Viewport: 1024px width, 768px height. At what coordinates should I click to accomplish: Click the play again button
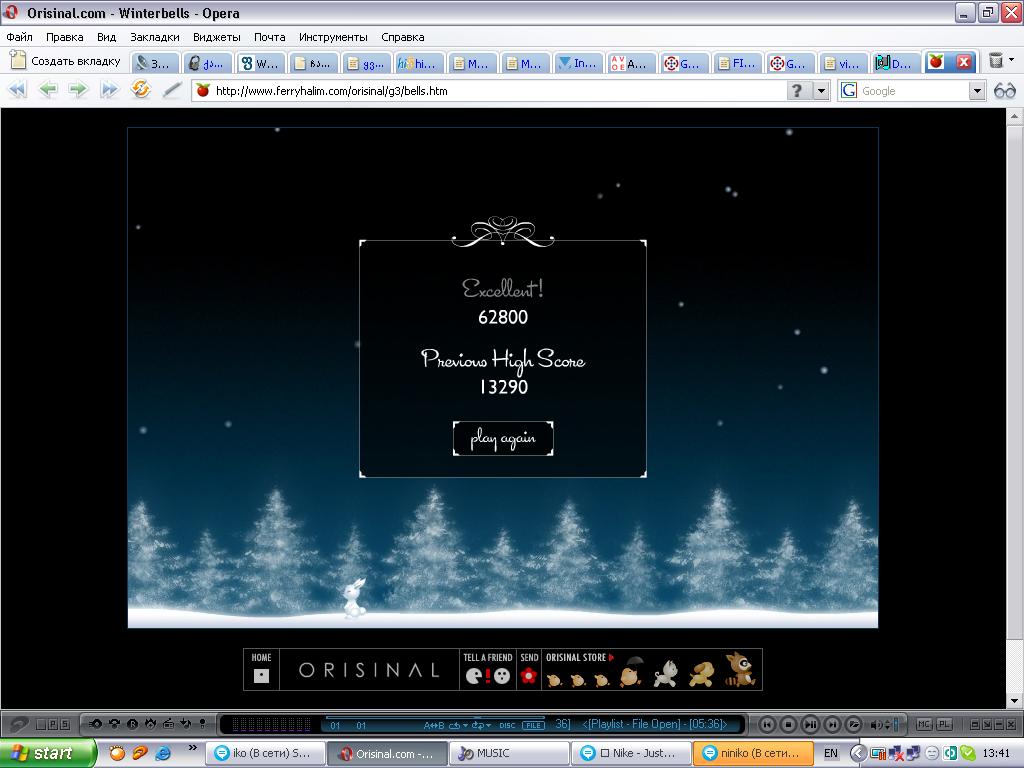pos(503,438)
